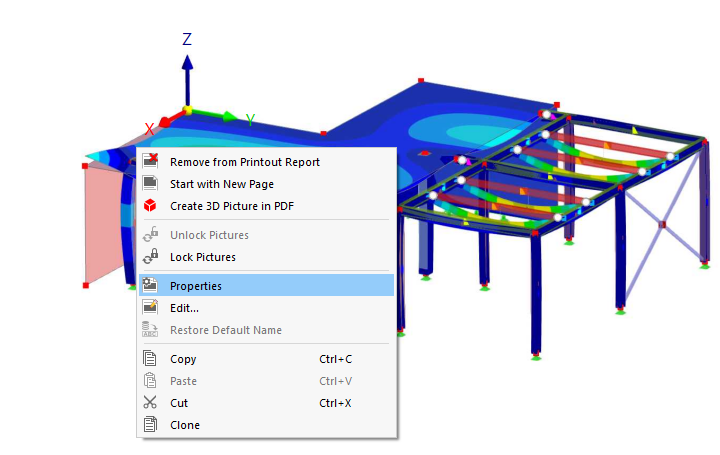The width and height of the screenshot is (720, 455).
Task: Choose Create 3D Picture in PDF
Action: point(266,206)
